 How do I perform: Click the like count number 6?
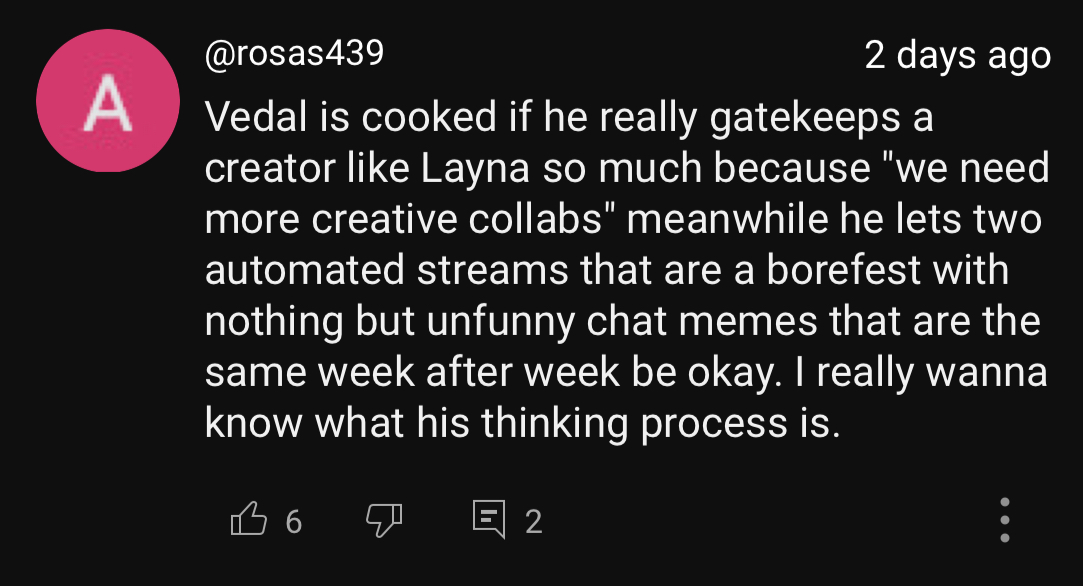pos(293,521)
